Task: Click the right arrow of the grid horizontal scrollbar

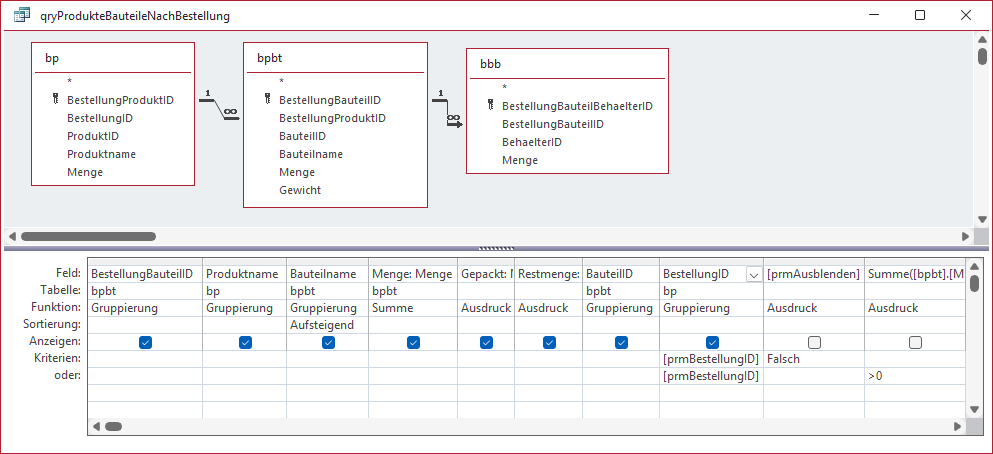Action: 964,426
